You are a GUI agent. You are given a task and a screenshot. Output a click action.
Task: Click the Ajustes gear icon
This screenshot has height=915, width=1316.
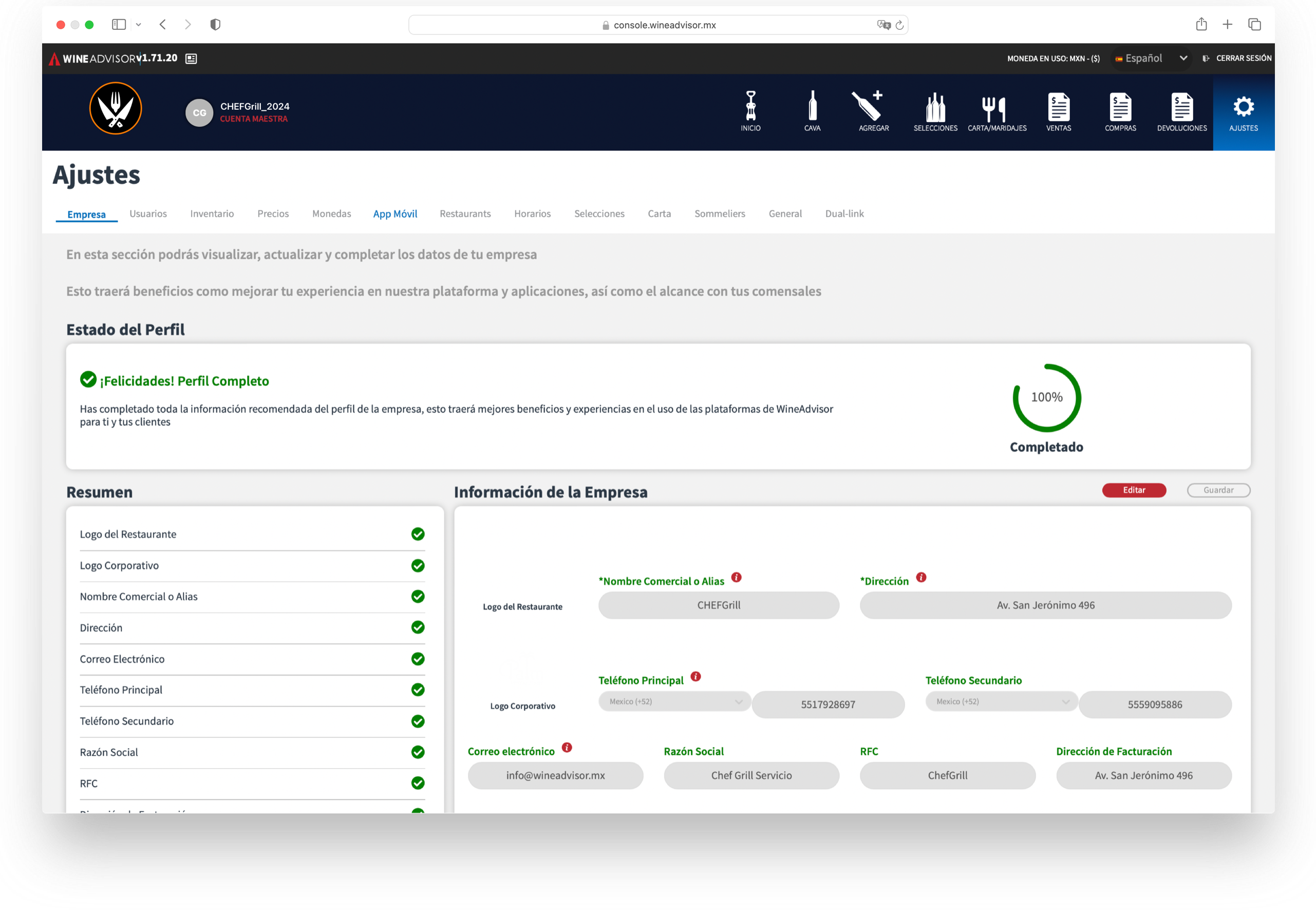pos(1243,107)
